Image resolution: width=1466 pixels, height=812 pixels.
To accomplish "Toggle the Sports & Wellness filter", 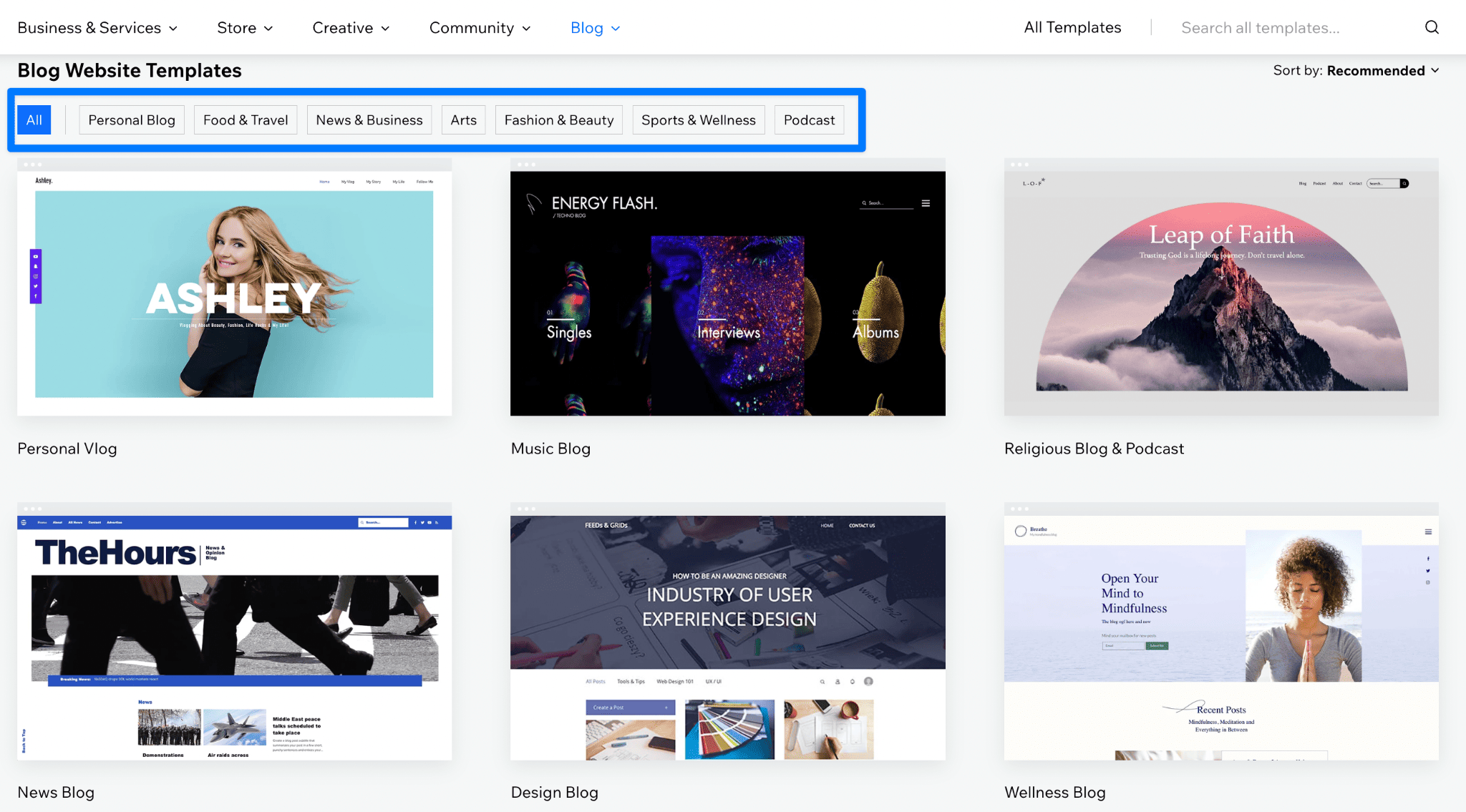I will (698, 119).
